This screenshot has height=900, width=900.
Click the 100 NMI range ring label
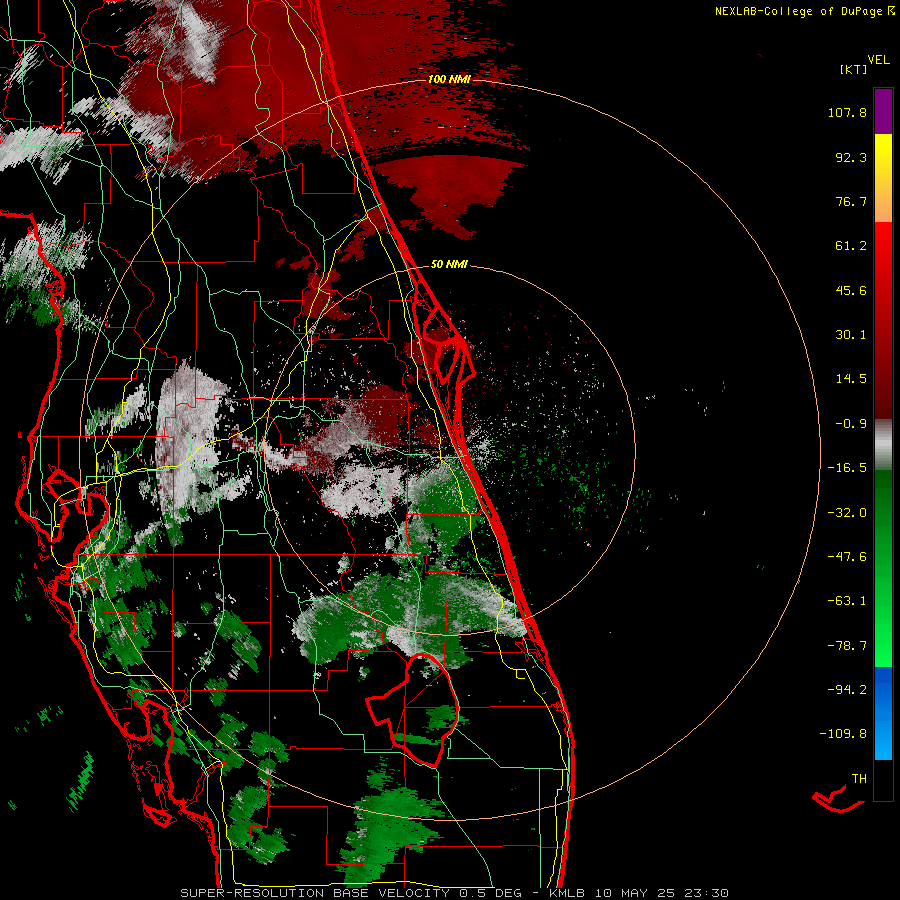pyautogui.click(x=449, y=79)
